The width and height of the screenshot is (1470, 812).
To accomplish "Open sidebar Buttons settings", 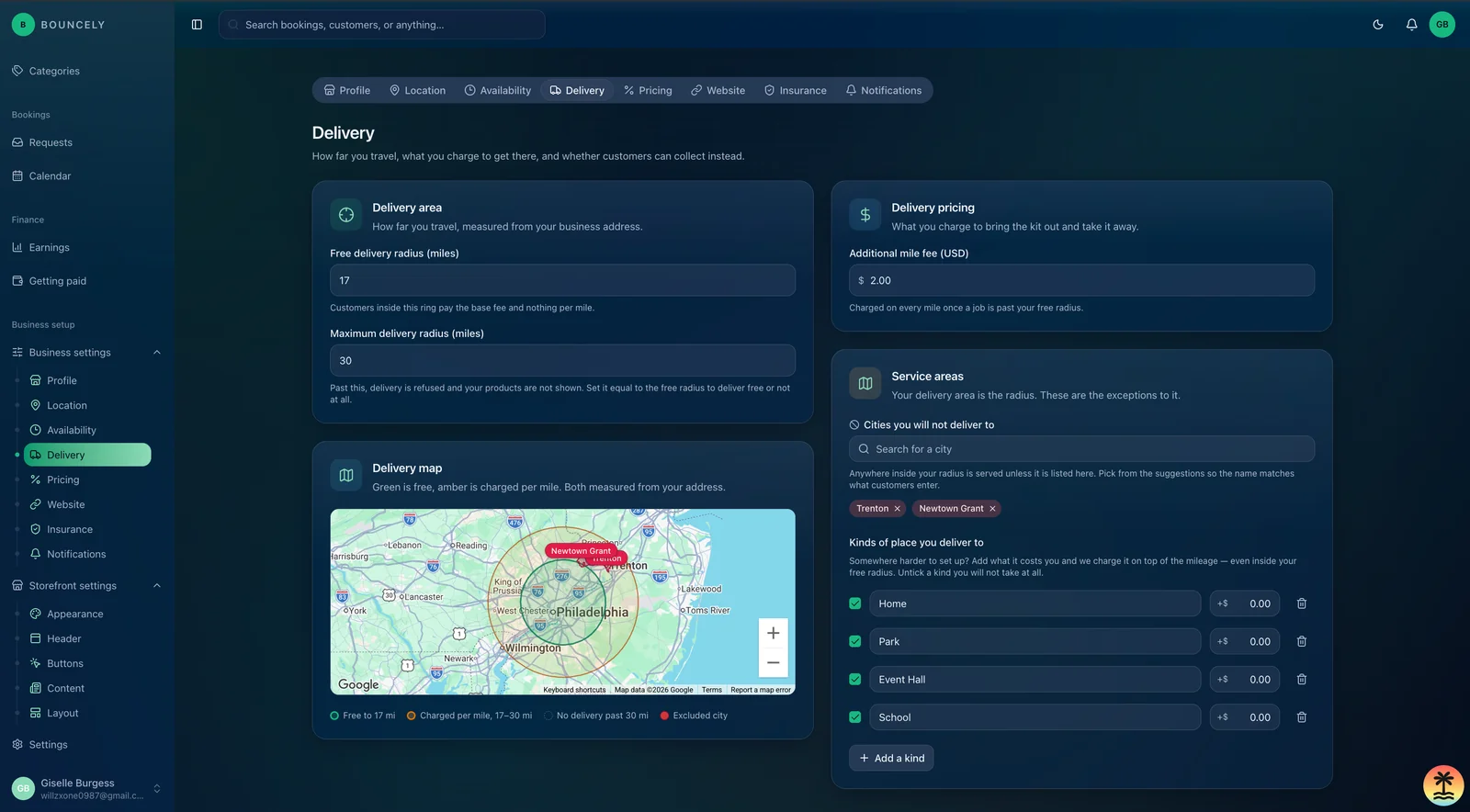I will click(65, 663).
